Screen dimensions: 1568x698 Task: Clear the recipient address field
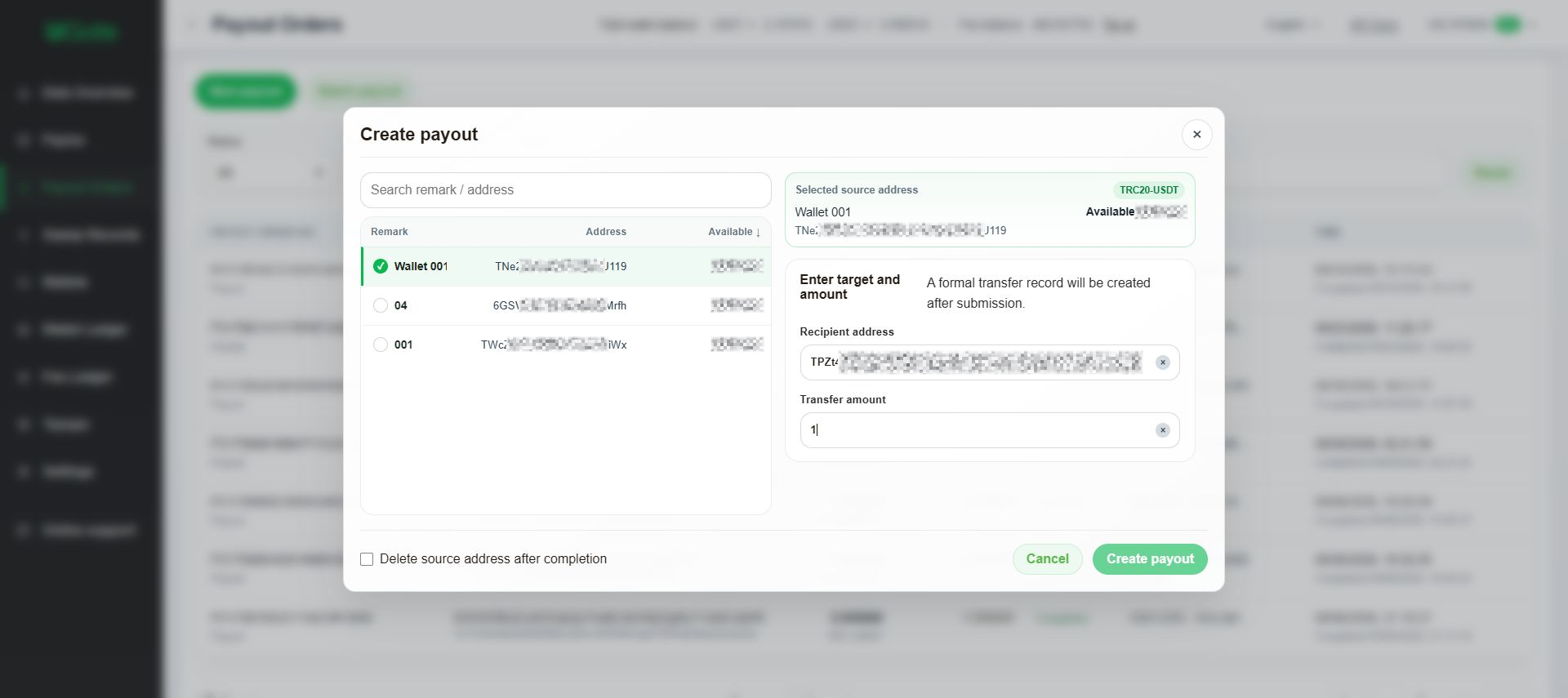1163,362
